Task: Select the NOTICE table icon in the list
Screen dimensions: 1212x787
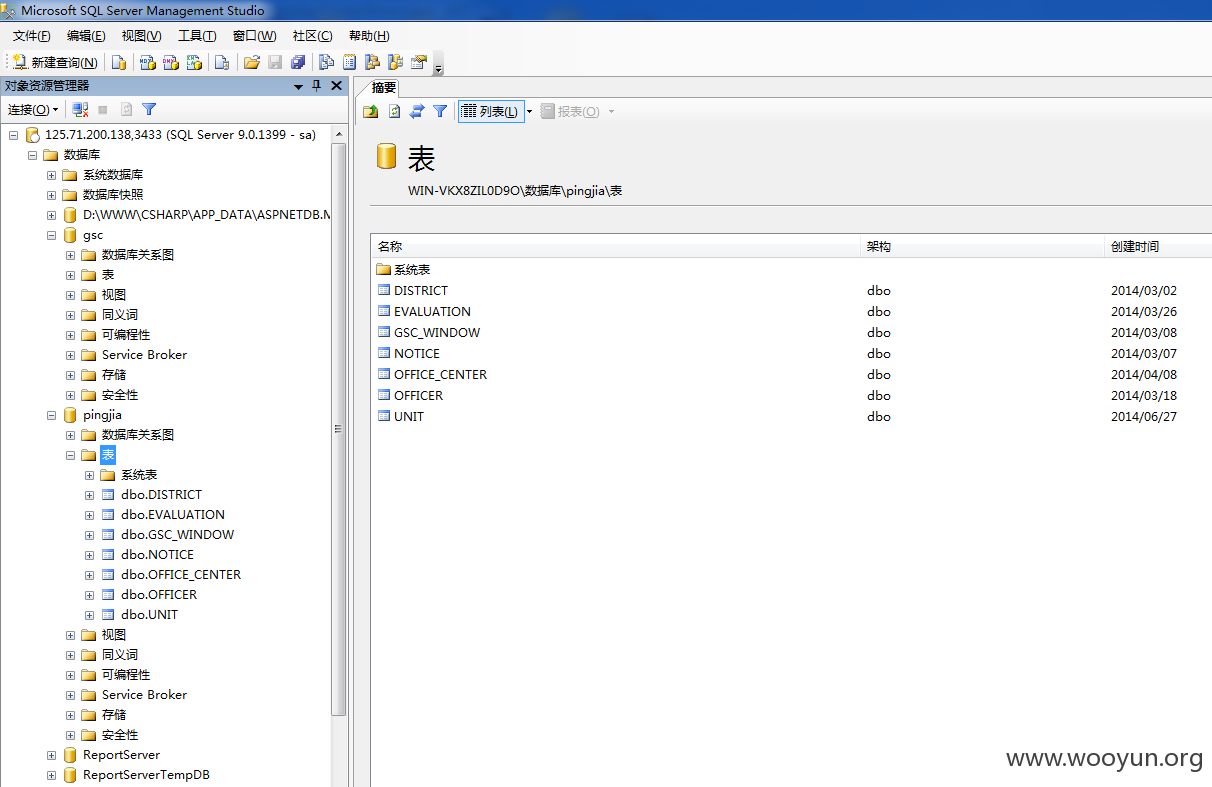Action: tap(384, 353)
